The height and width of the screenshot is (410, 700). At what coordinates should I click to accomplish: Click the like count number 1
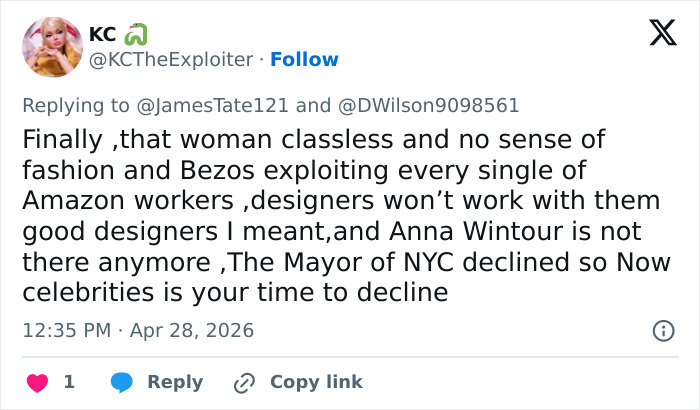click(69, 382)
